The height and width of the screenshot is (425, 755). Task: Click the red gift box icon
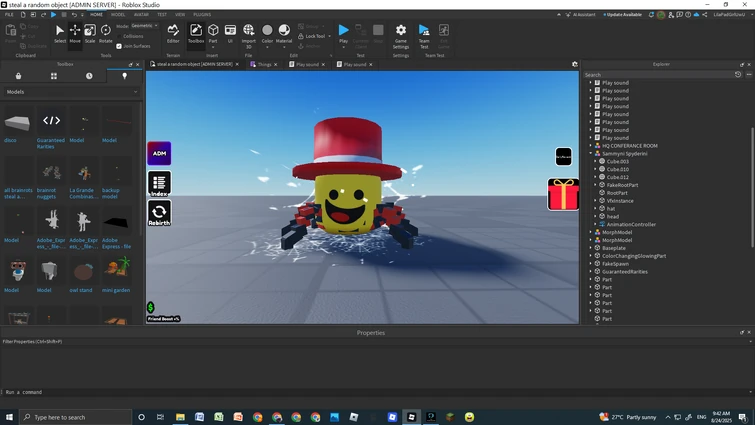tap(563, 194)
